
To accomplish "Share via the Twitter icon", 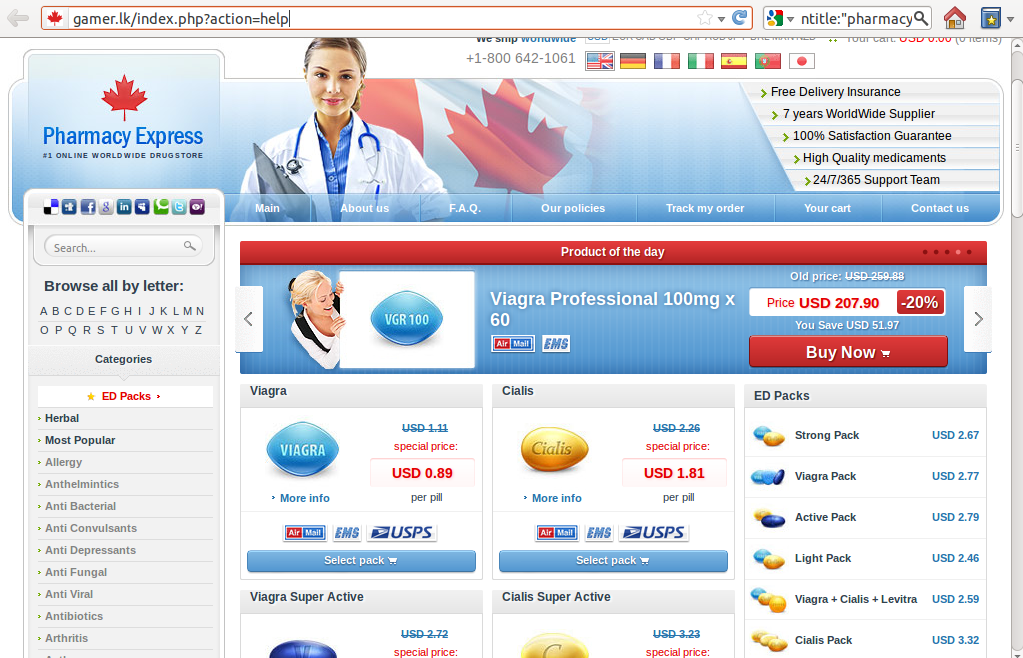I will 179,207.
